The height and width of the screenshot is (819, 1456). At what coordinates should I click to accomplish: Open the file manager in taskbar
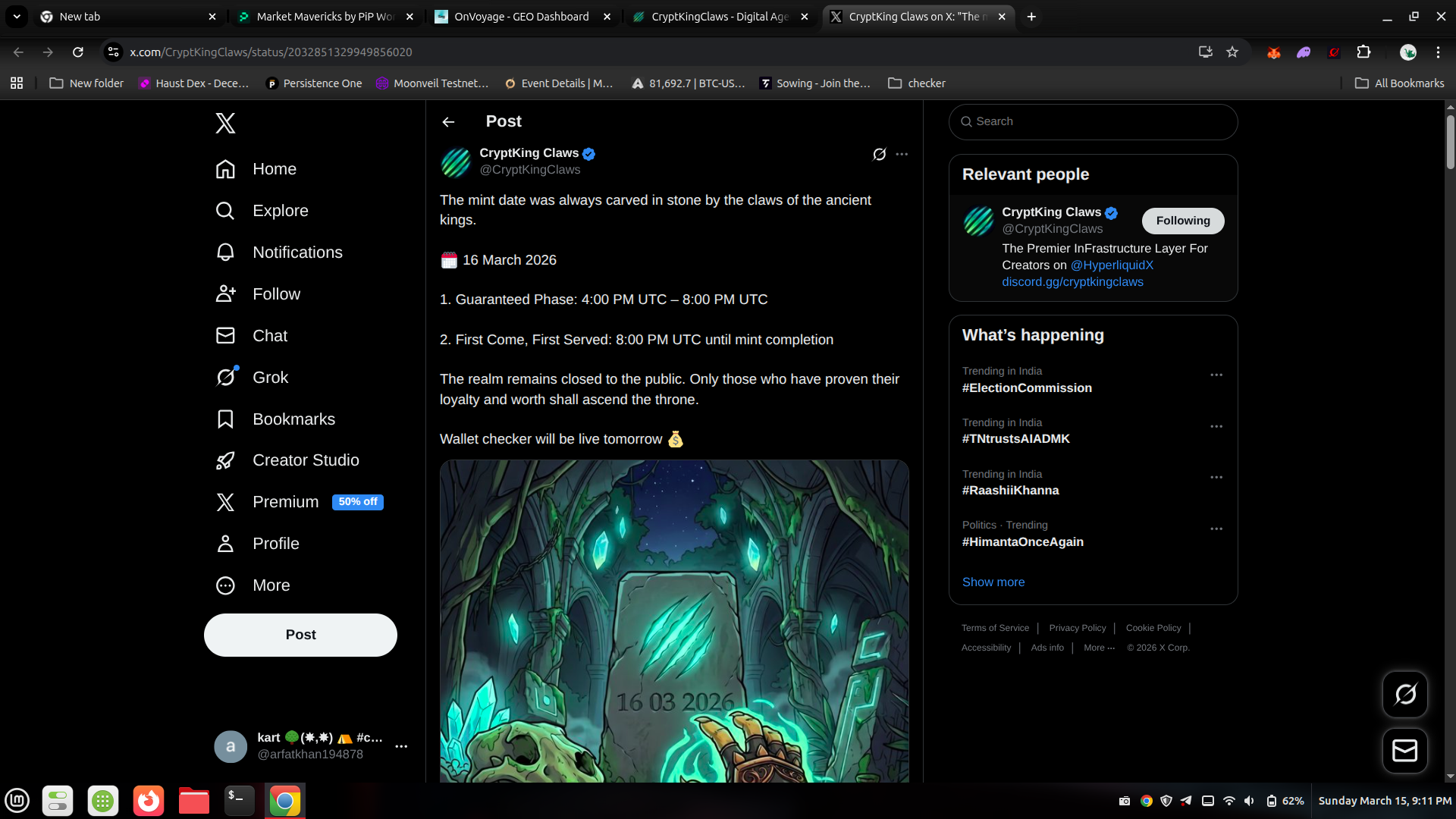(193, 801)
